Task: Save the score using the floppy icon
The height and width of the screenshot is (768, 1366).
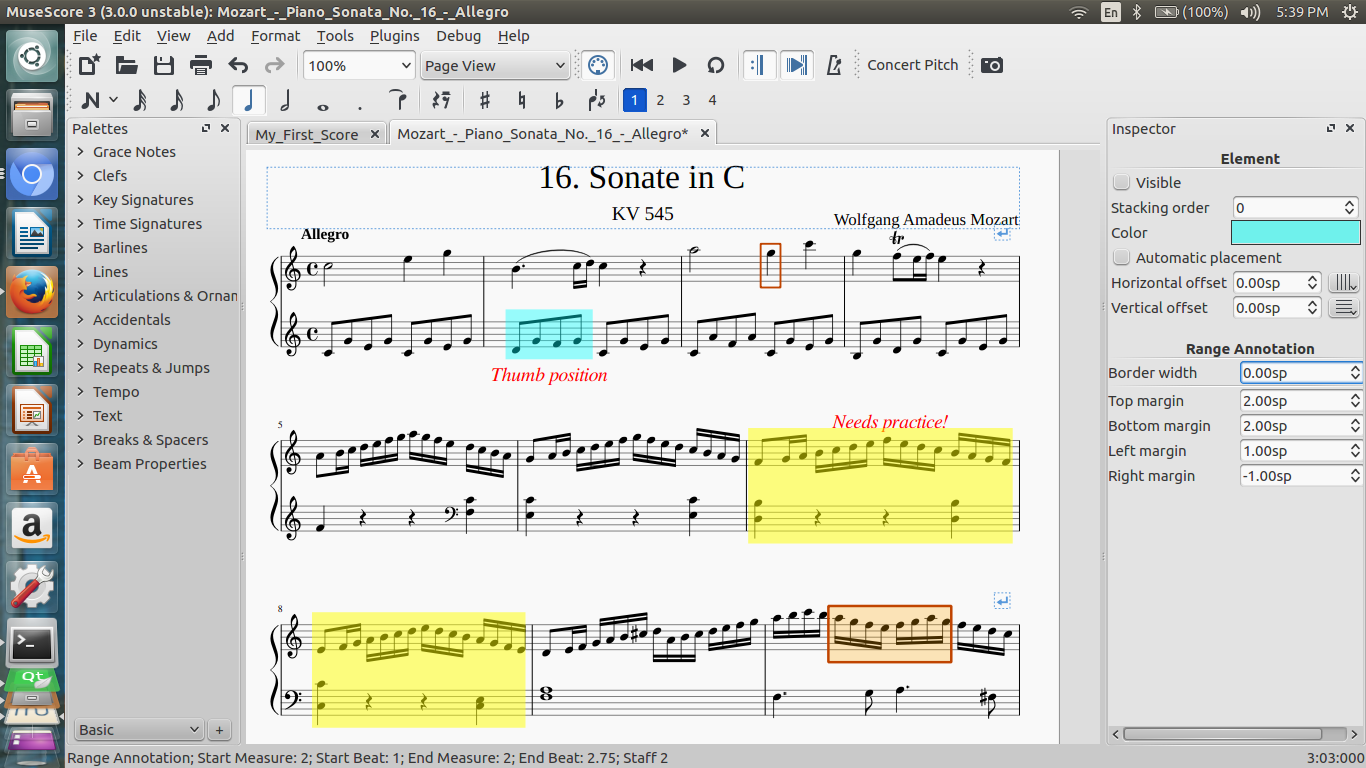Action: tap(164, 65)
